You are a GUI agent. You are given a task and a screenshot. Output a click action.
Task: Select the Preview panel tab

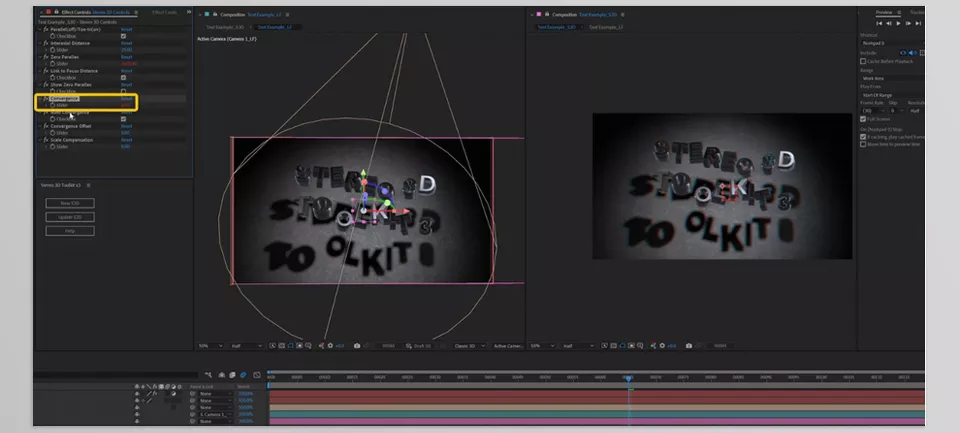[883, 12]
